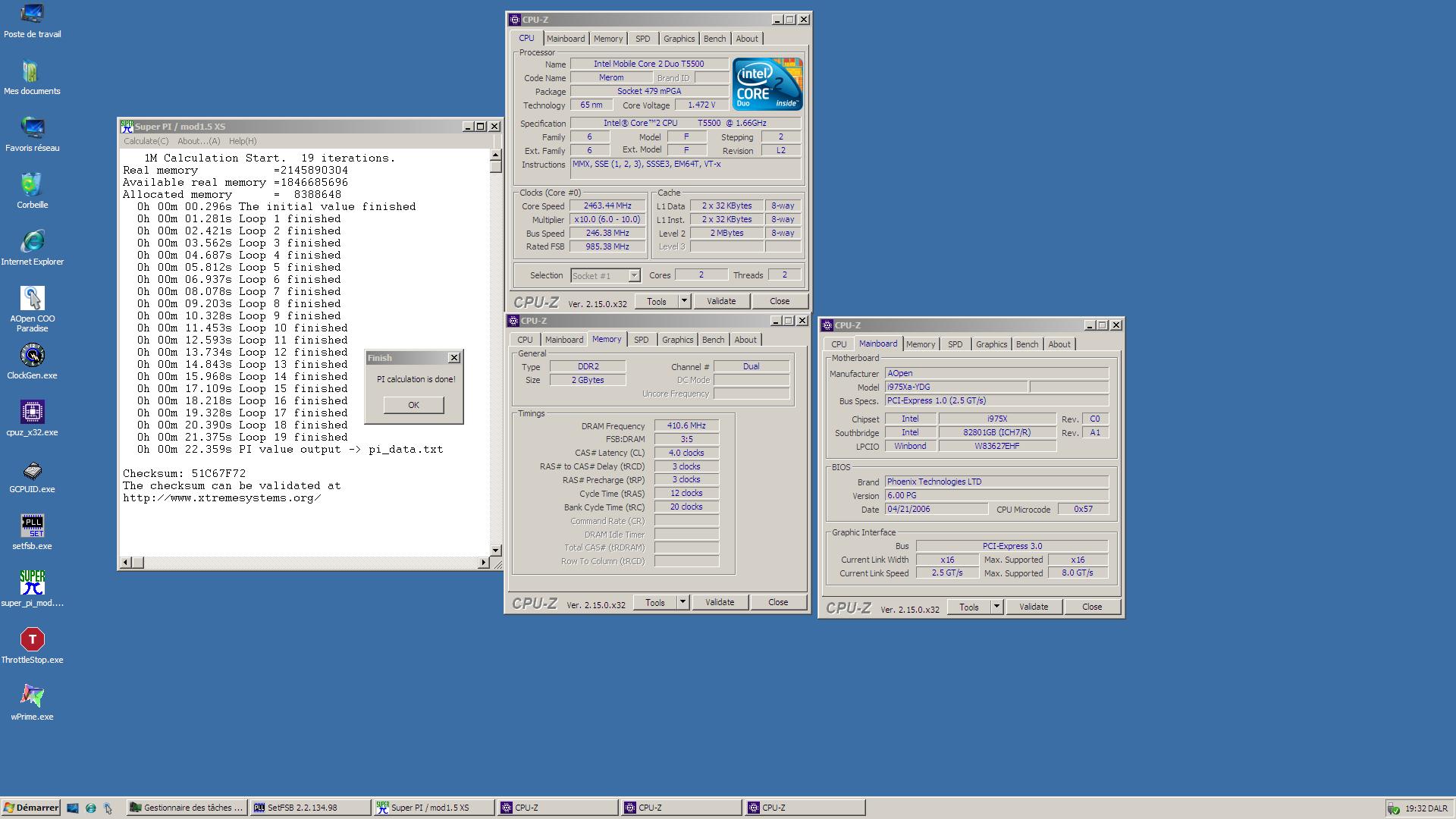Switch to Gestionnaire des tâches taskbar item
The height and width of the screenshot is (819, 1456).
[187, 808]
